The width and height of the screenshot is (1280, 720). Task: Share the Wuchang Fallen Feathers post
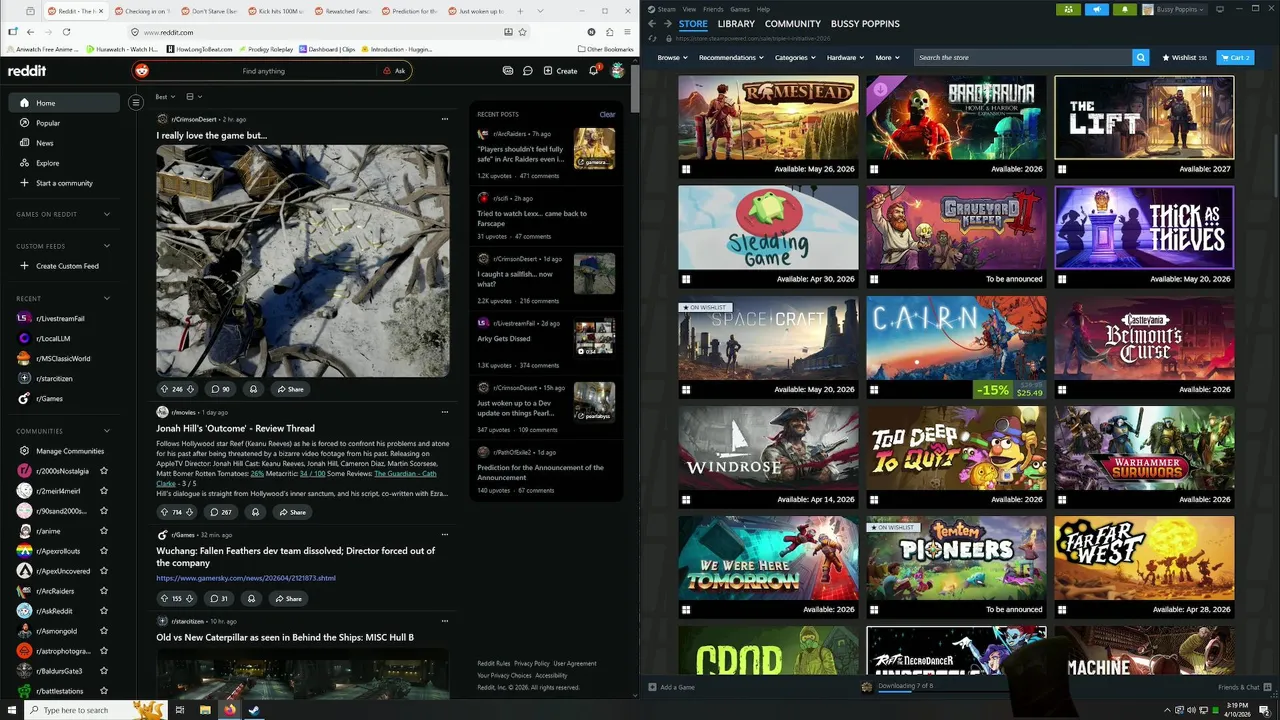(x=288, y=598)
